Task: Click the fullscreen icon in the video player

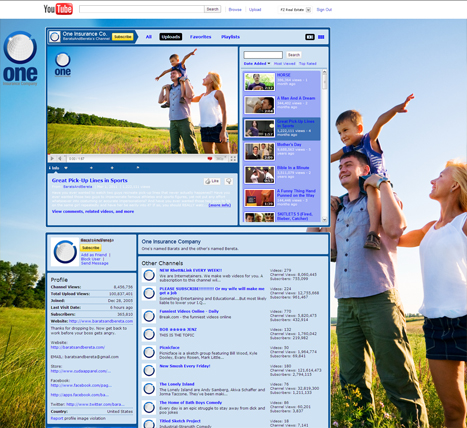Action: tap(233, 159)
